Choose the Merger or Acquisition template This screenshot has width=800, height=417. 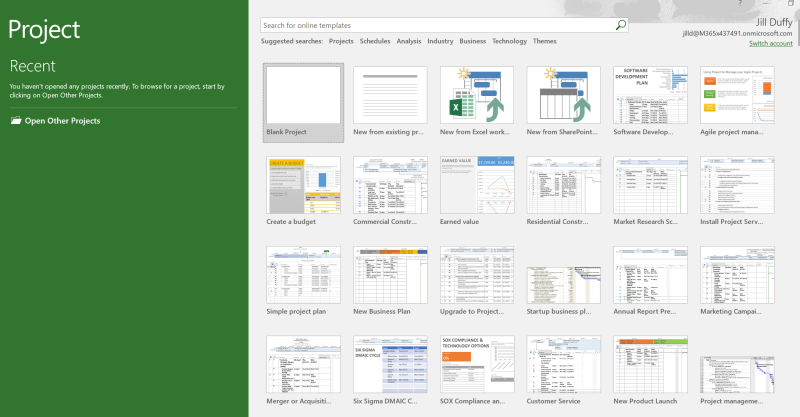304,364
